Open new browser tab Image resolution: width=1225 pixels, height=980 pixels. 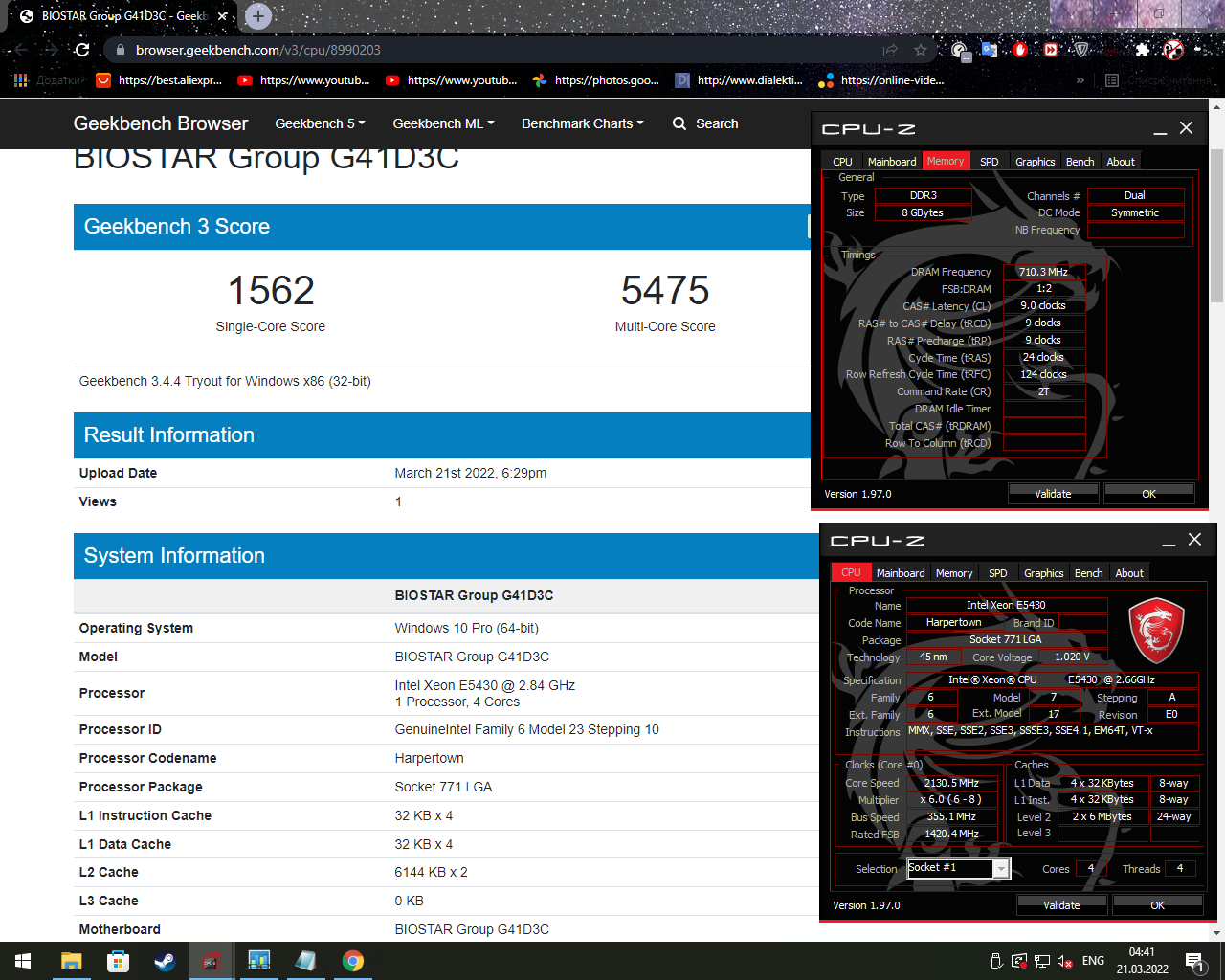[x=258, y=16]
